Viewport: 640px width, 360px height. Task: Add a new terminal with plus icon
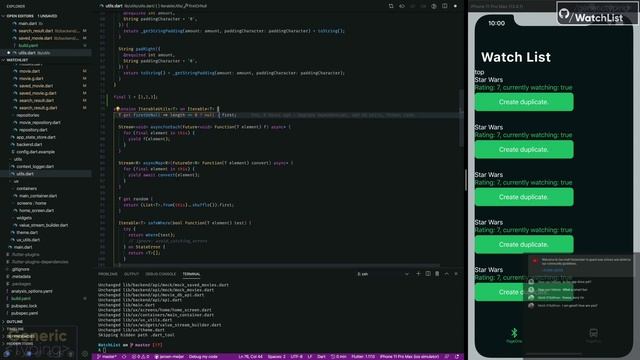tap(418, 274)
